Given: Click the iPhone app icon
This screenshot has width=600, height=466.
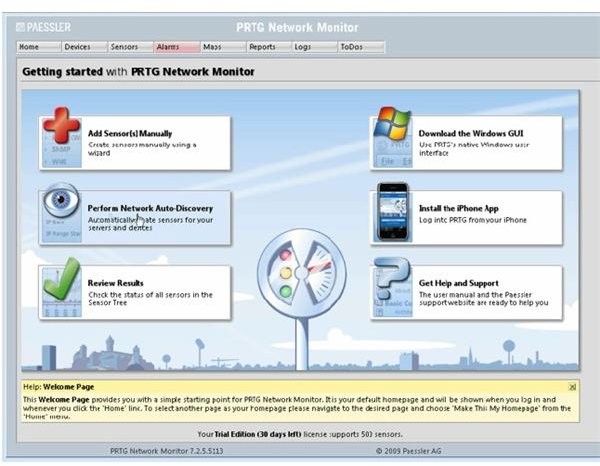Looking at the screenshot, I should coord(393,211).
